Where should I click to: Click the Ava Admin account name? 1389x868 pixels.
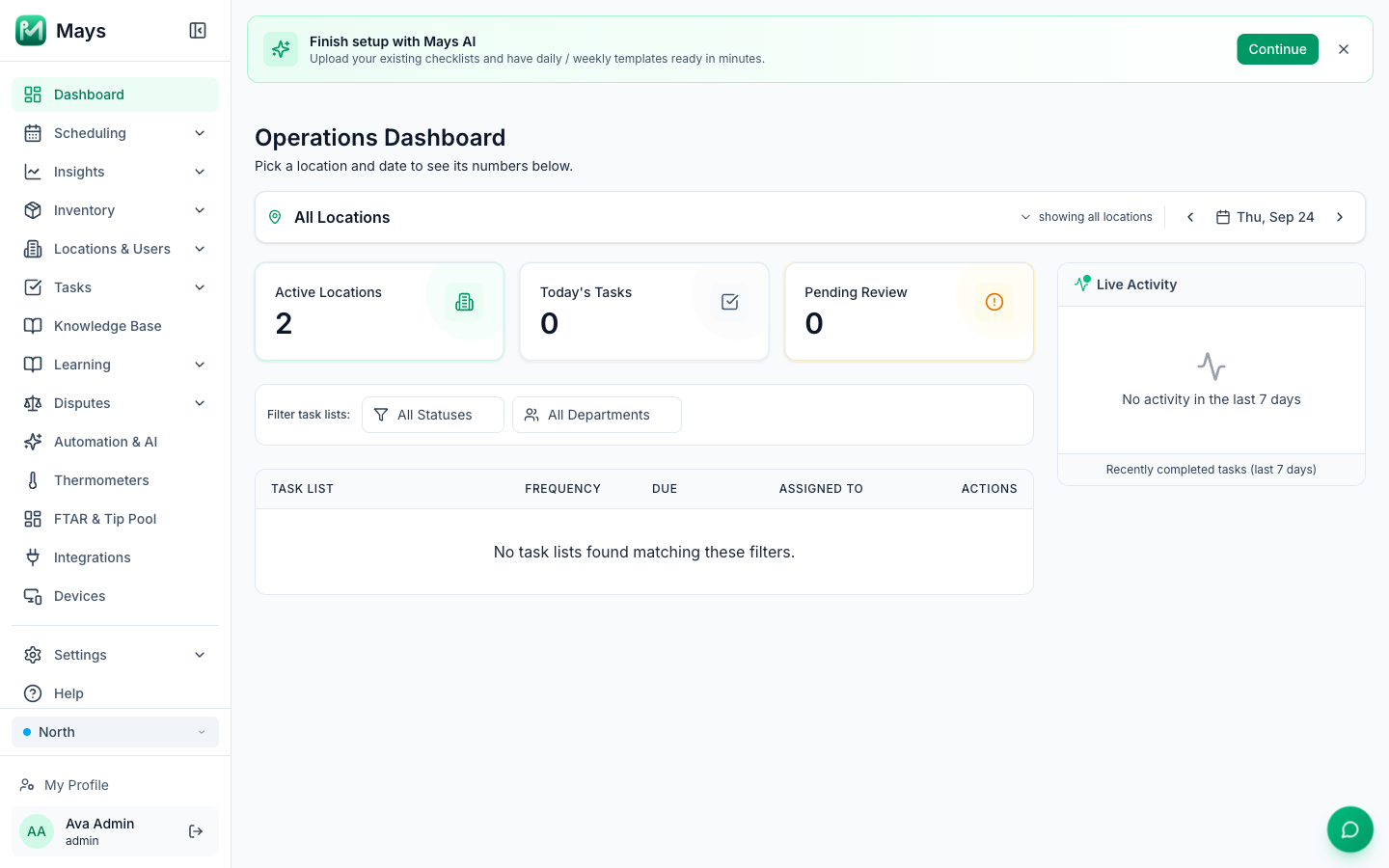pos(100,824)
